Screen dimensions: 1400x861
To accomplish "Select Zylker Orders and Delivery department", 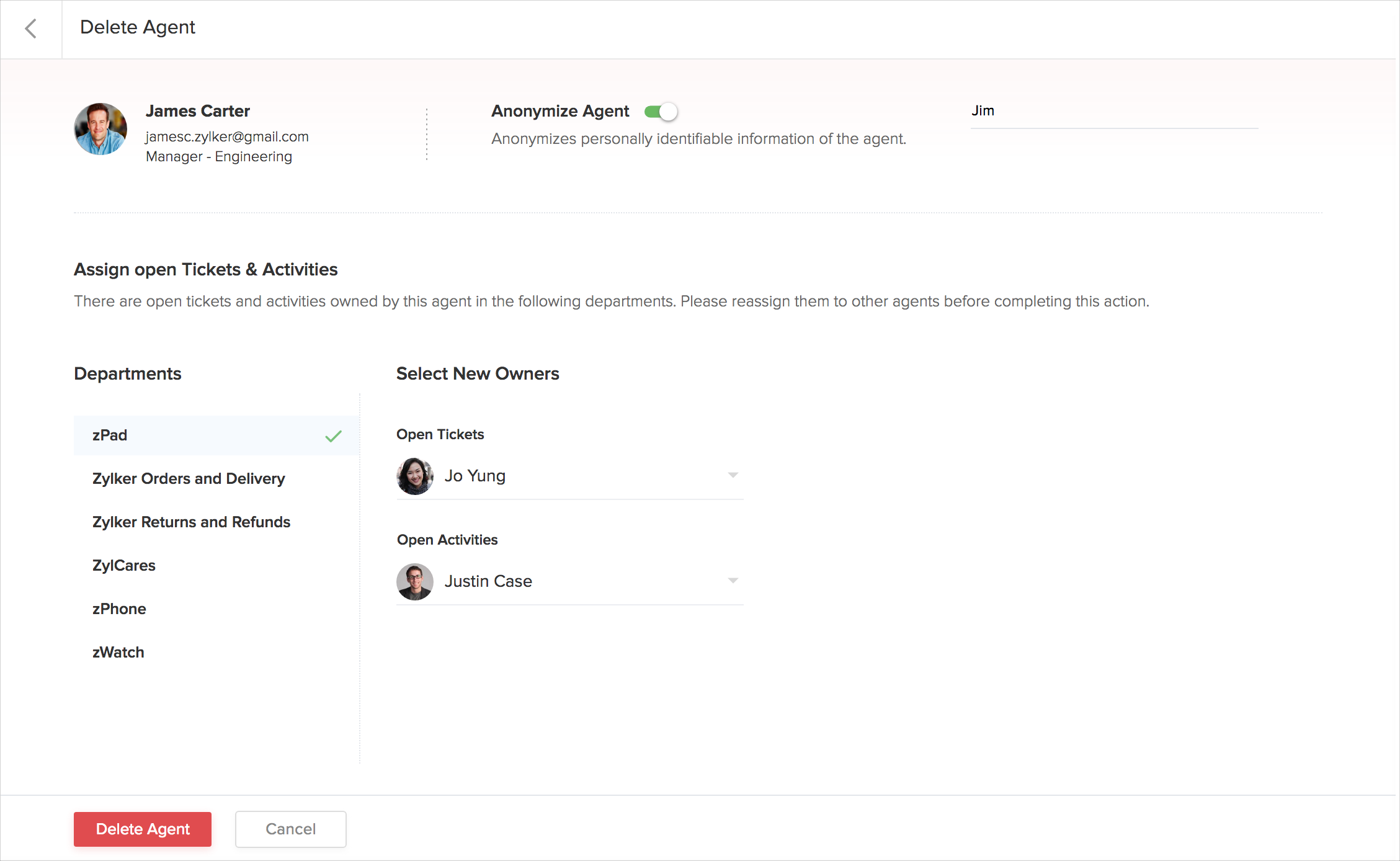I will [x=216, y=479].
